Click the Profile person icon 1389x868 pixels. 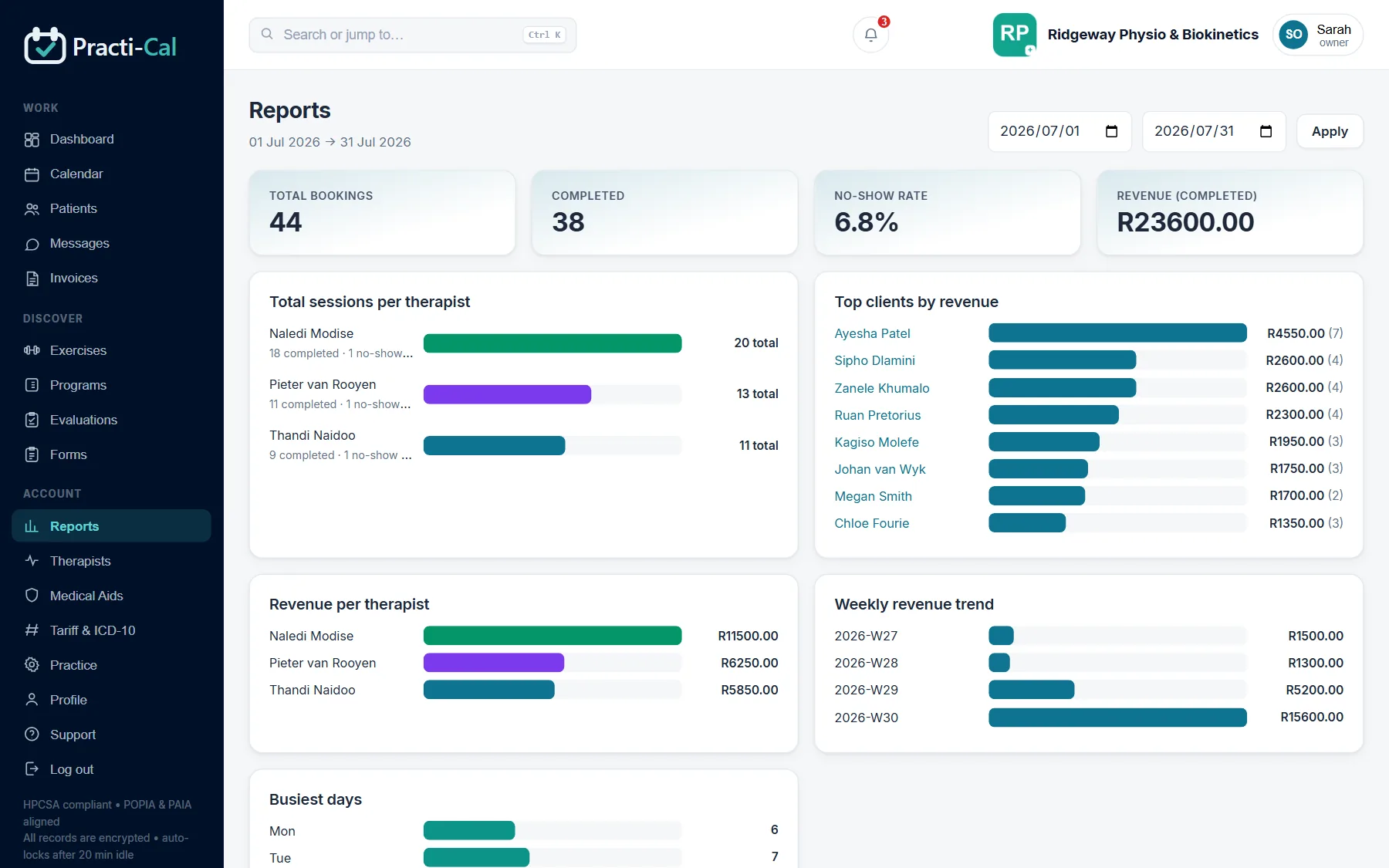coord(32,700)
